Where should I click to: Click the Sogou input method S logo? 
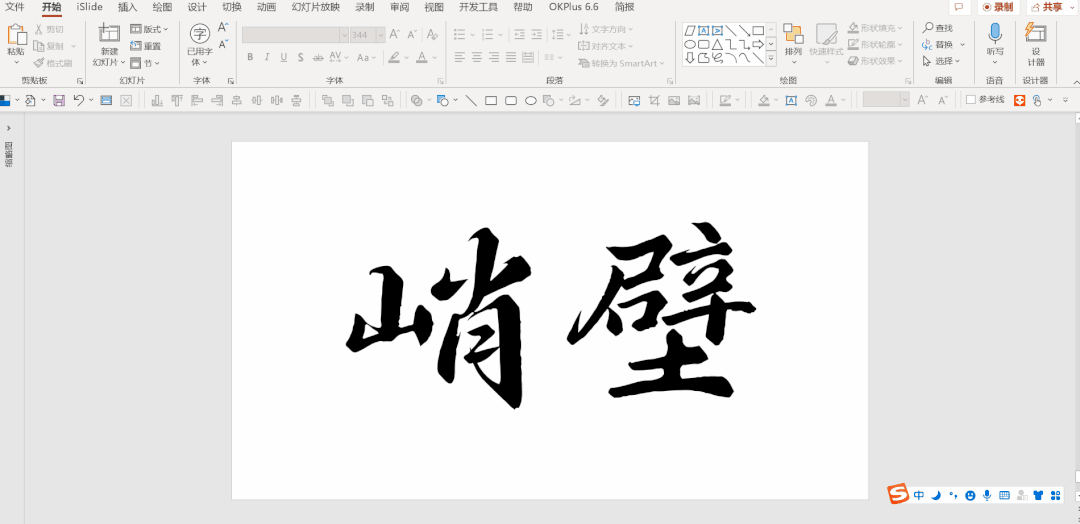click(x=897, y=494)
